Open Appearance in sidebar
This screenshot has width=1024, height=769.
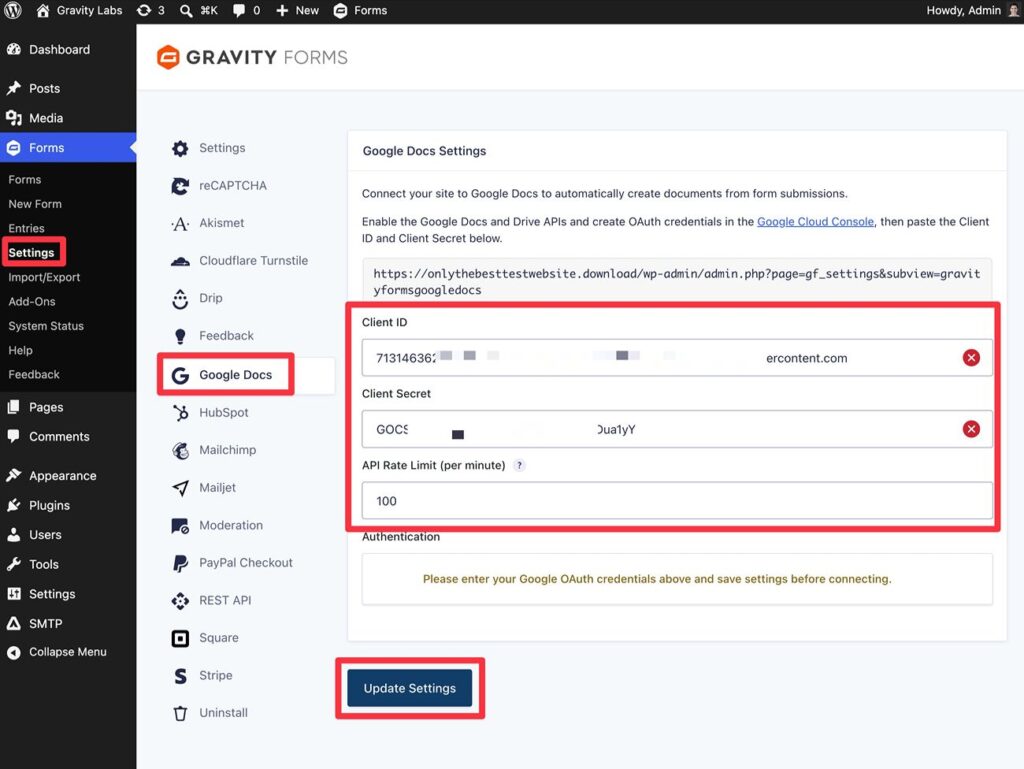coord(68,476)
